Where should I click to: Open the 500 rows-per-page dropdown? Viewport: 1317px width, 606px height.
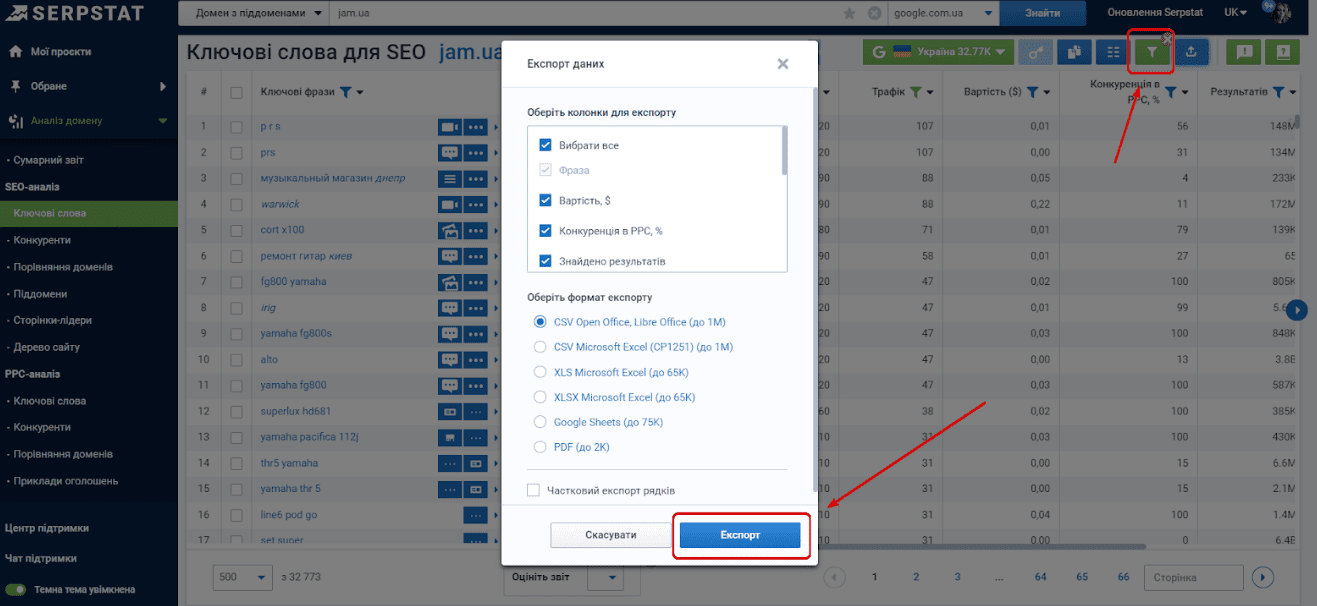pos(243,577)
